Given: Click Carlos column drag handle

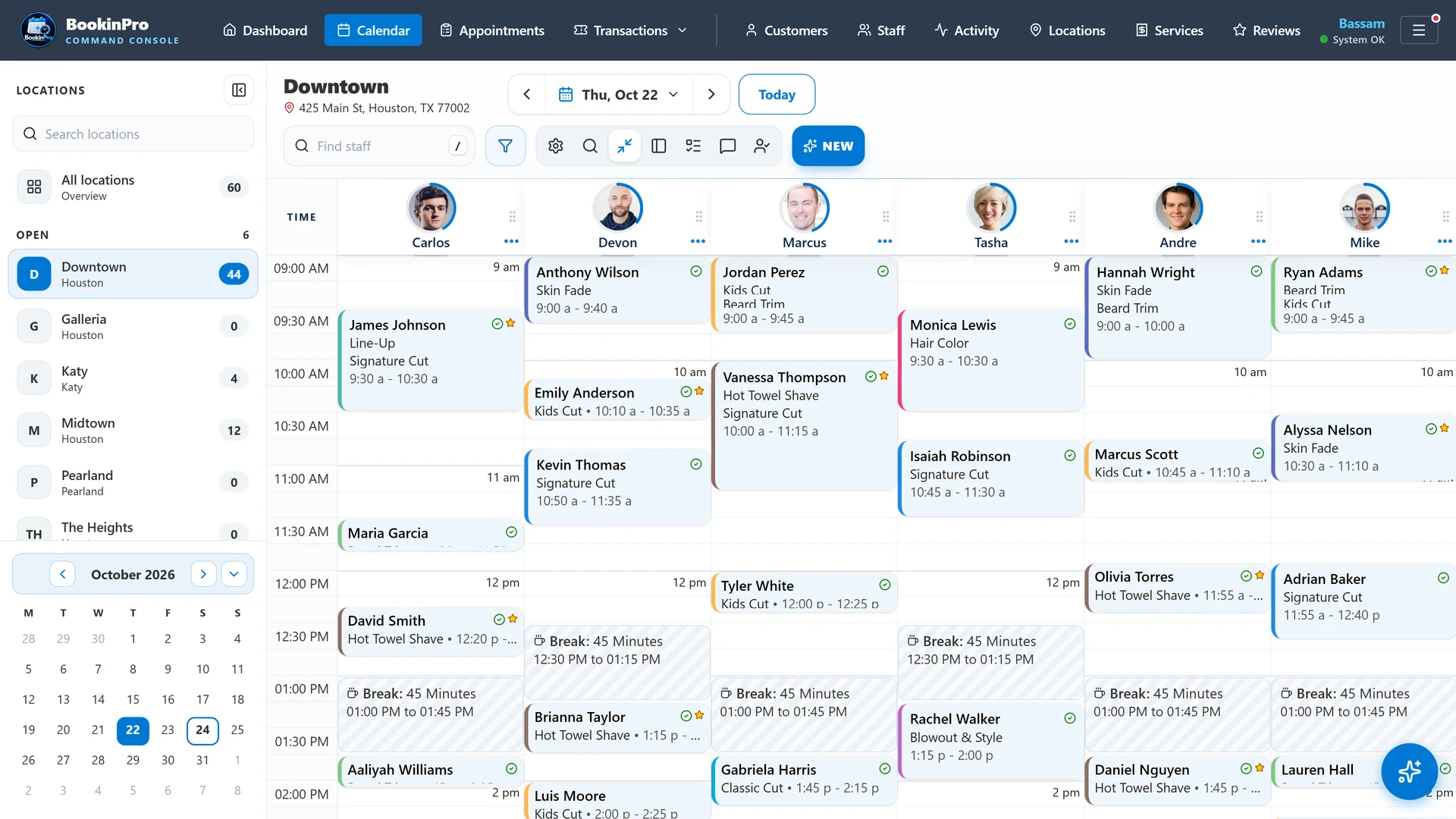Looking at the screenshot, I should (x=513, y=217).
